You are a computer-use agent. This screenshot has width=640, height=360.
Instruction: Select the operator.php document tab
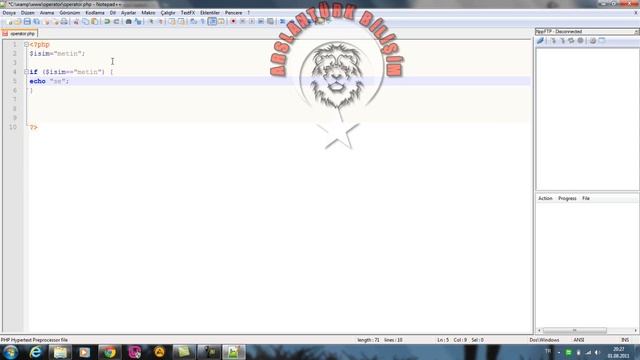19,33
